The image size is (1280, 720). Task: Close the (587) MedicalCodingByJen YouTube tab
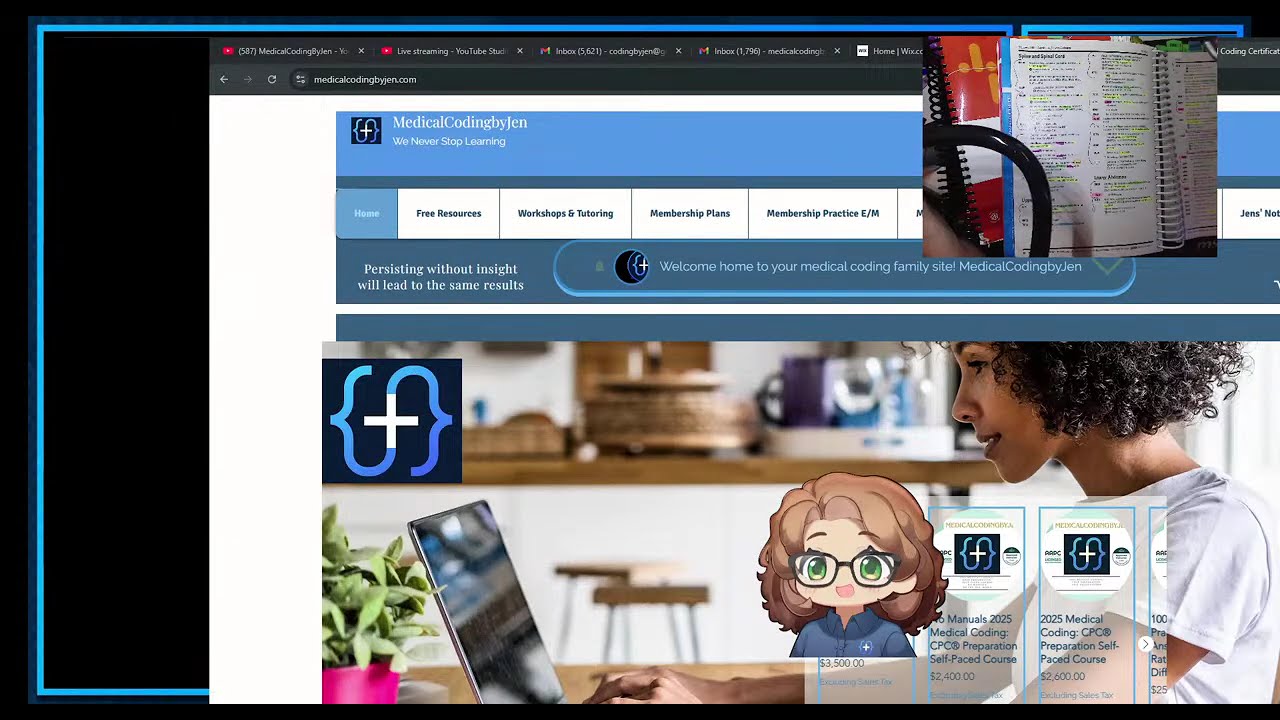click(361, 51)
